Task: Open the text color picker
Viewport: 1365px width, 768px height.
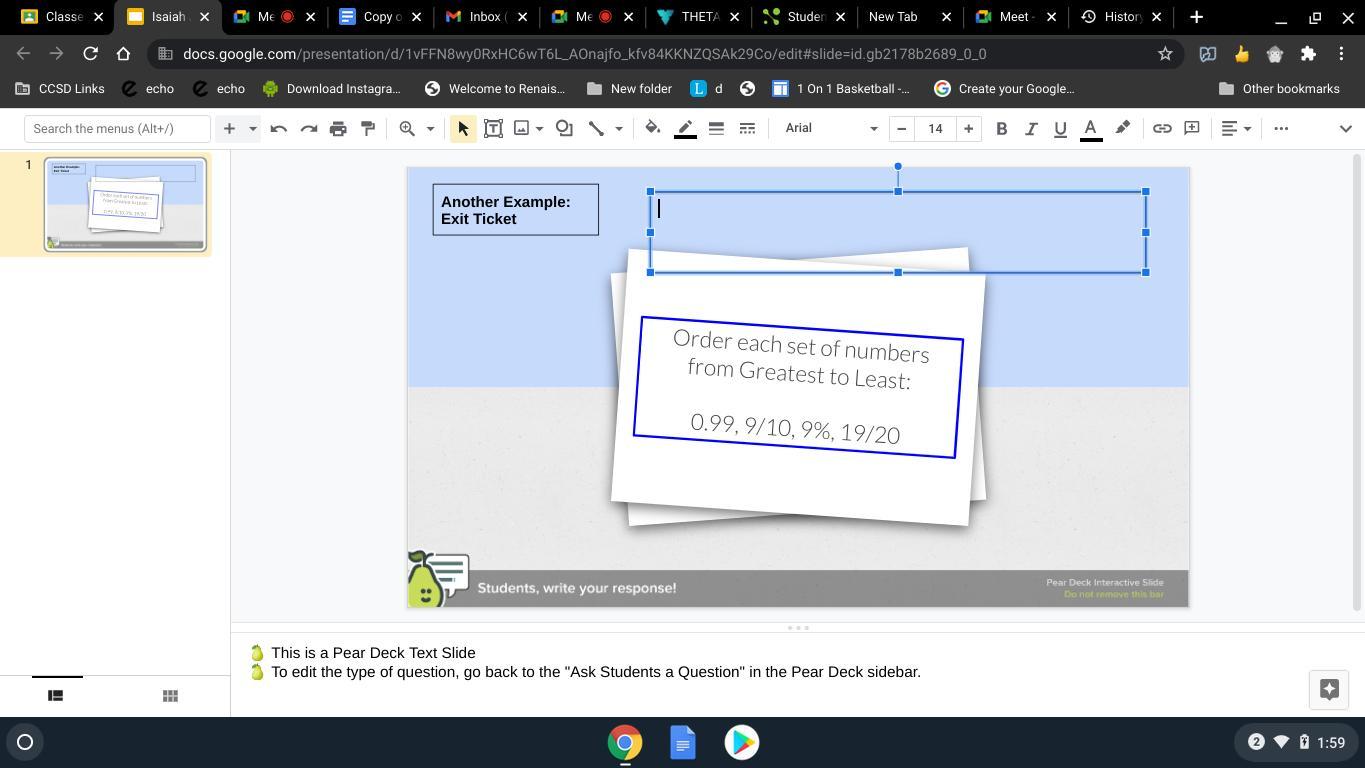Action: pyautogui.click(x=1091, y=128)
